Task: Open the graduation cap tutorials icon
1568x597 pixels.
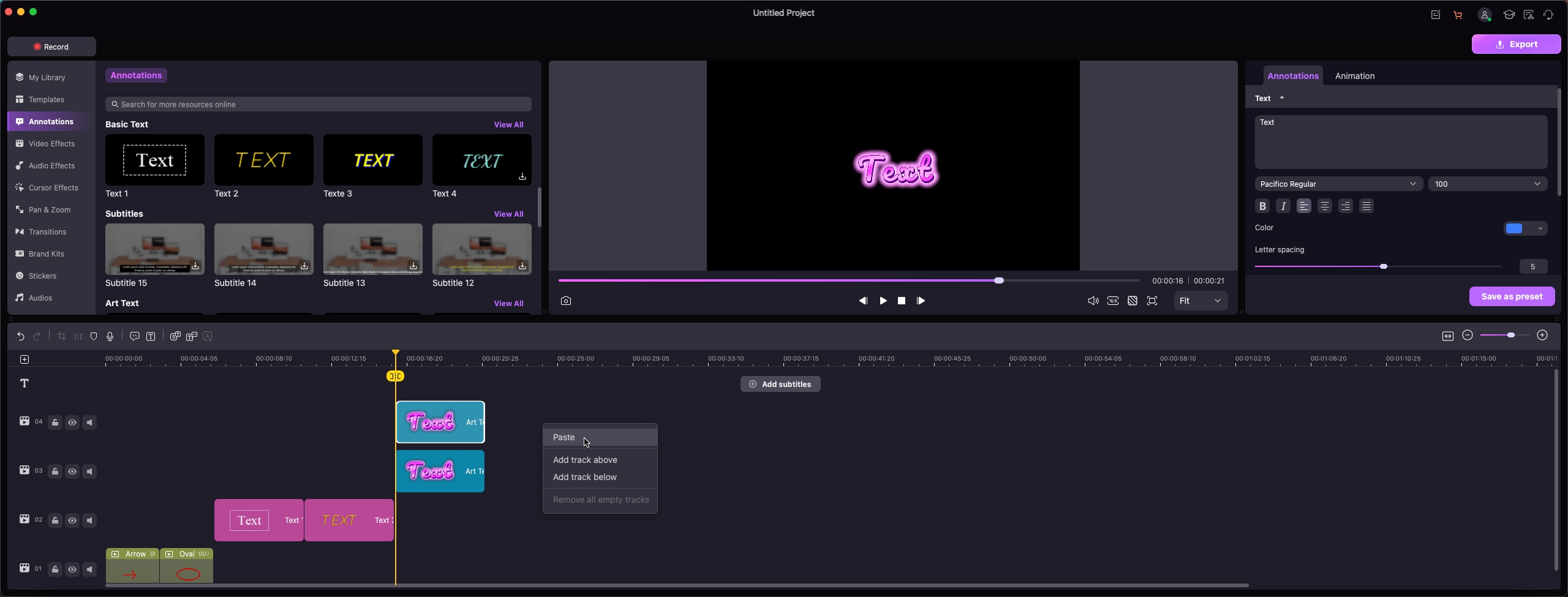Action: 1509,15
